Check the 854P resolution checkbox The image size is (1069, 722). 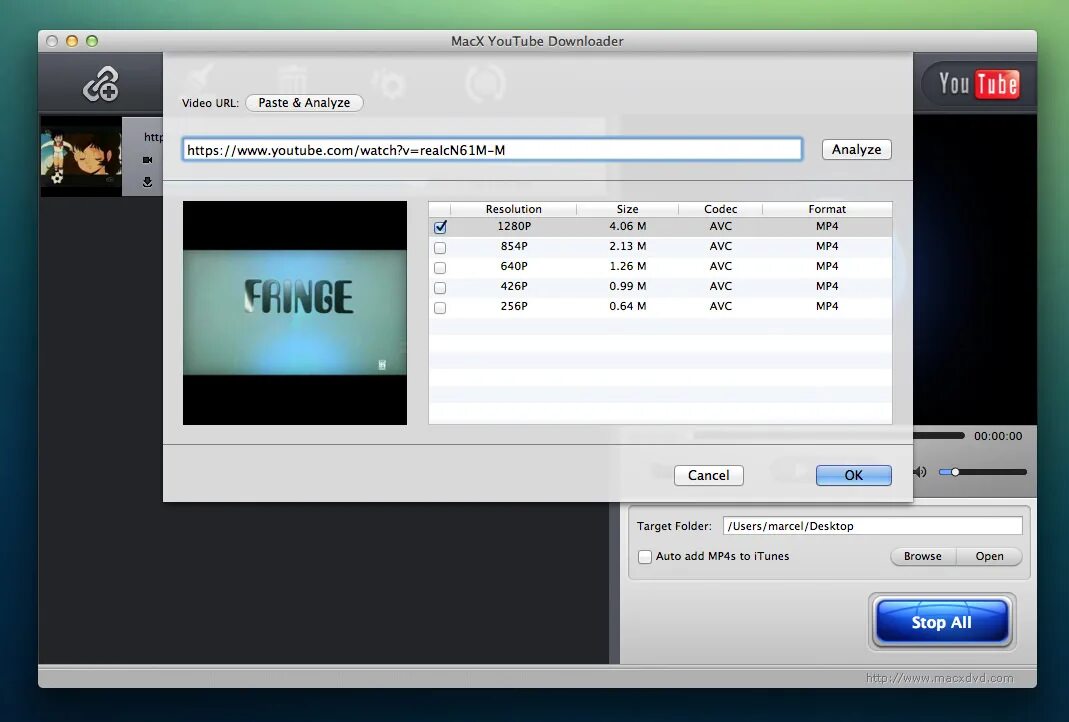(x=440, y=247)
